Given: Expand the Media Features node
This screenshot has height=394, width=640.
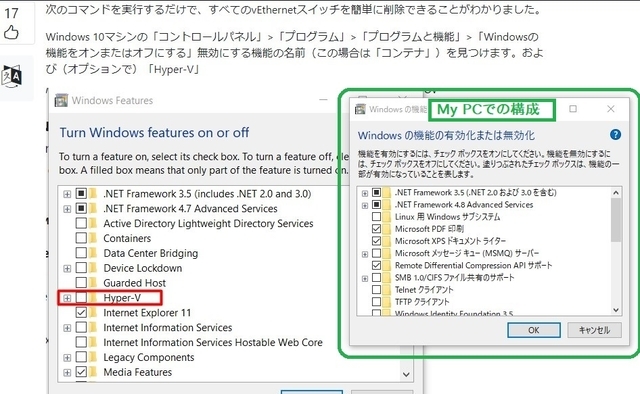Looking at the screenshot, I should click(67, 372).
